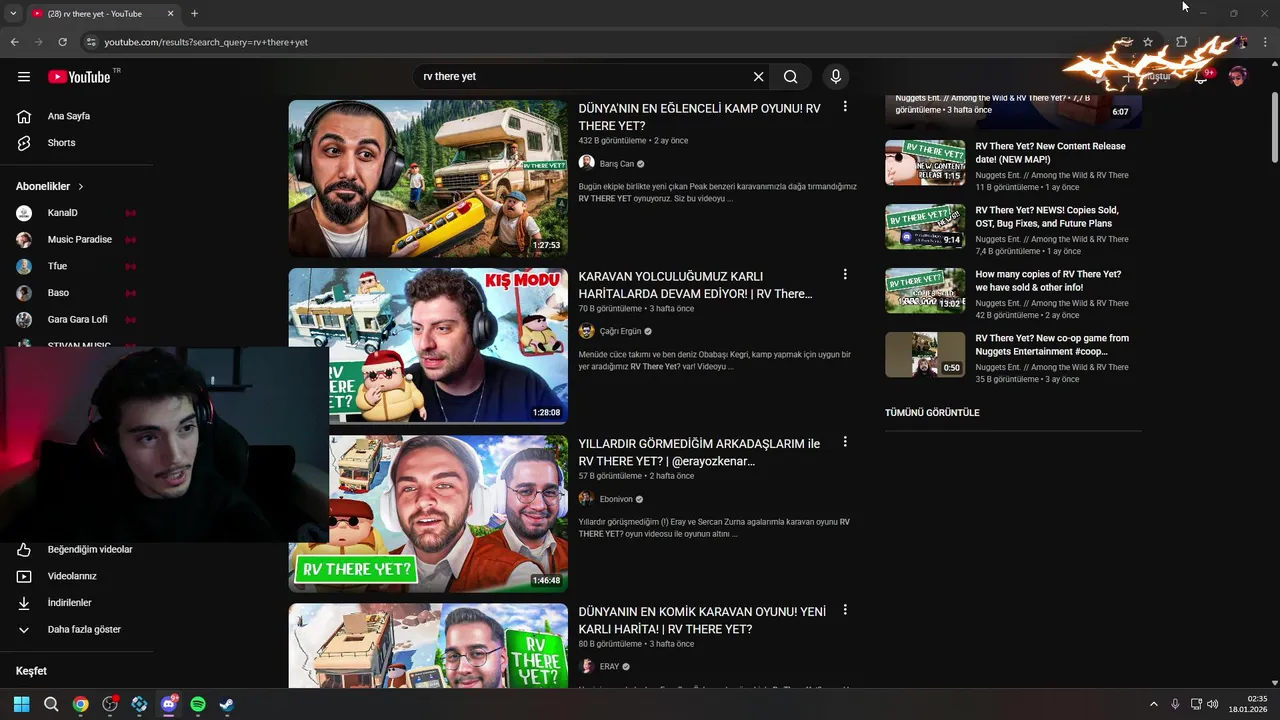Open options for 'KARAVAN YOLCULUĞUMUZ KARLI' video
Image resolution: width=1280 pixels, height=720 pixels.
[x=845, y=274]
